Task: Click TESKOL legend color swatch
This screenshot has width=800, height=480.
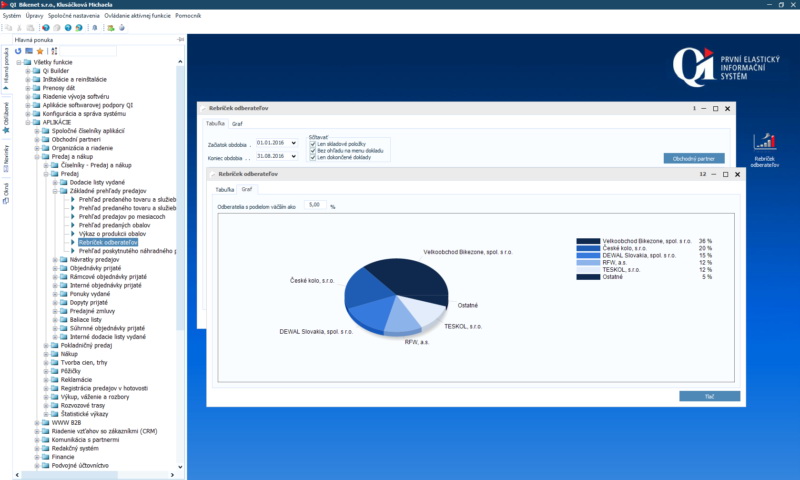Action: (588, 269)
